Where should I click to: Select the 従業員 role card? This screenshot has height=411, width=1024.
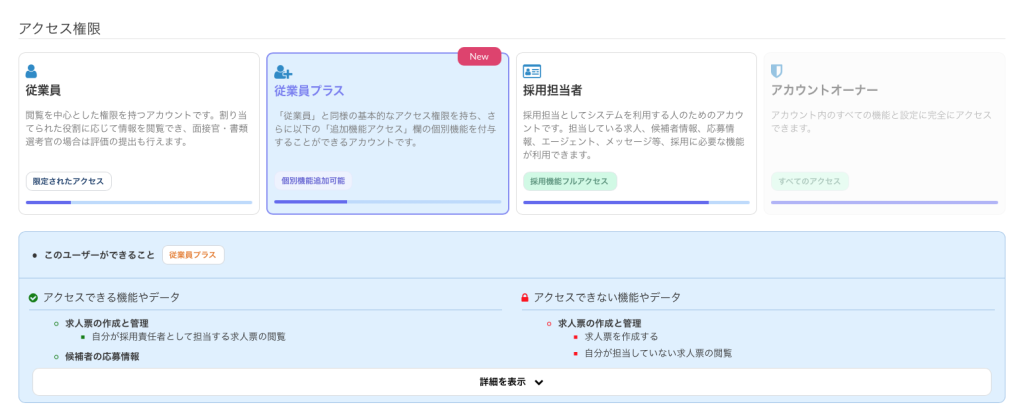139,133
